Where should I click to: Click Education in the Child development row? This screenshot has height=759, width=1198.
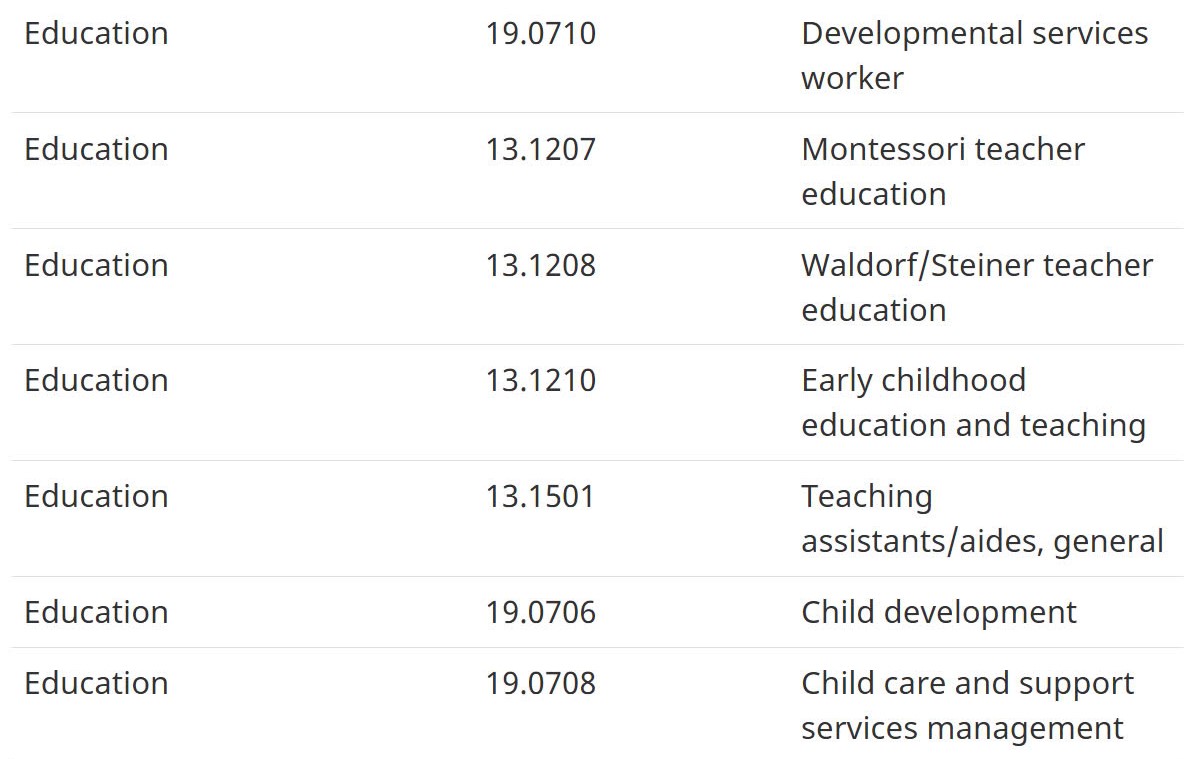pyautogui.click(x=96, y=613)
